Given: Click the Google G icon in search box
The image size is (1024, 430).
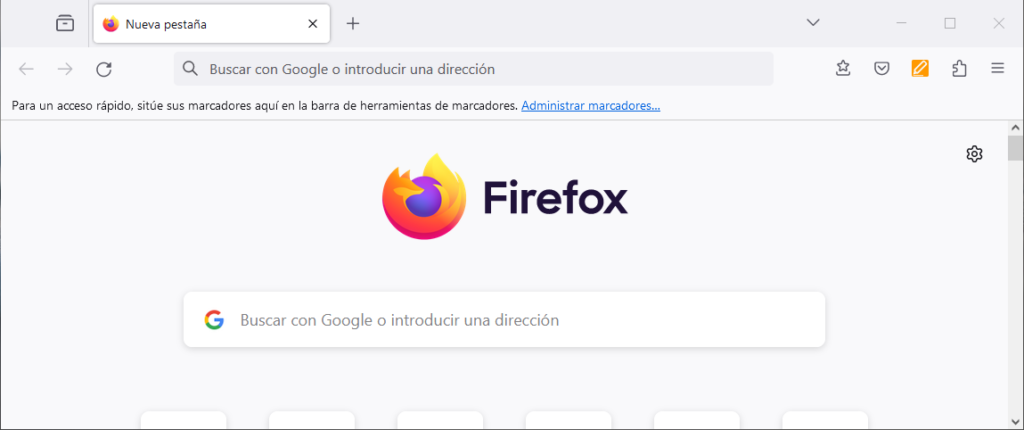Looking at the screenshot, I should [214, 320].
